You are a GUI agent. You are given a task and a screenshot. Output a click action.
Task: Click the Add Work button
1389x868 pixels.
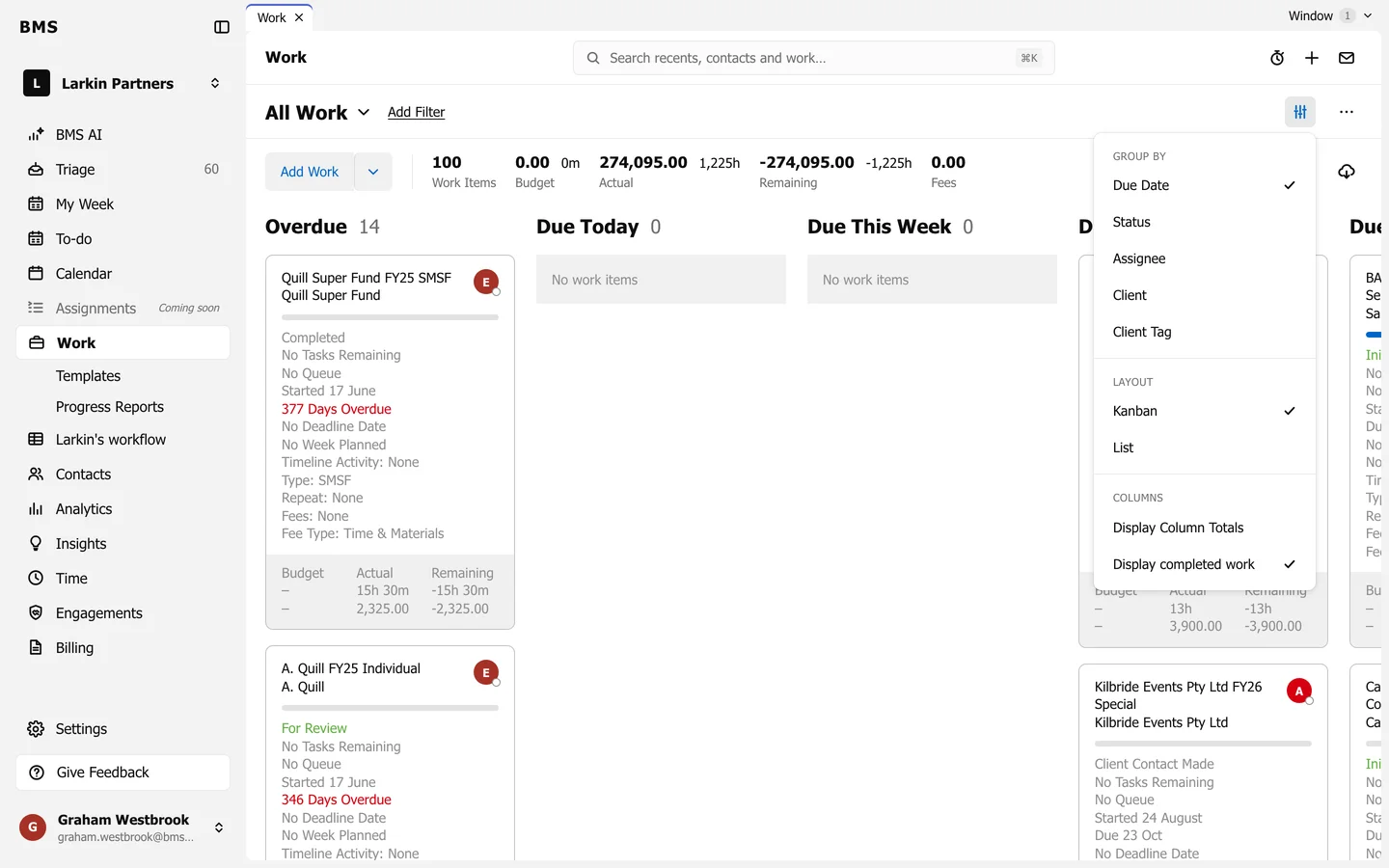[x=310, y=172]
